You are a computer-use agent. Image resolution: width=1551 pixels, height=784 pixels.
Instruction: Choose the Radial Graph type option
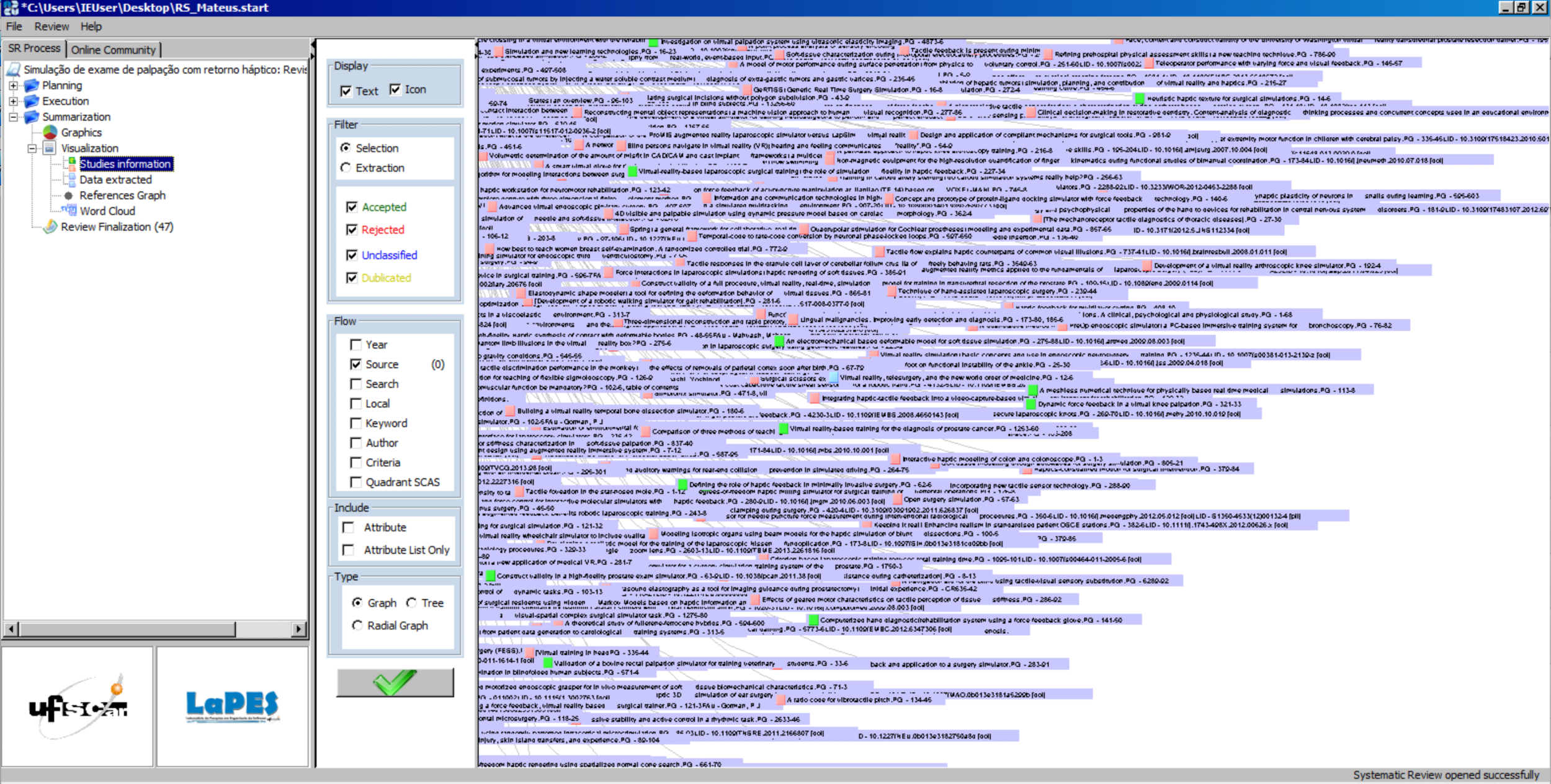[357, 625]
